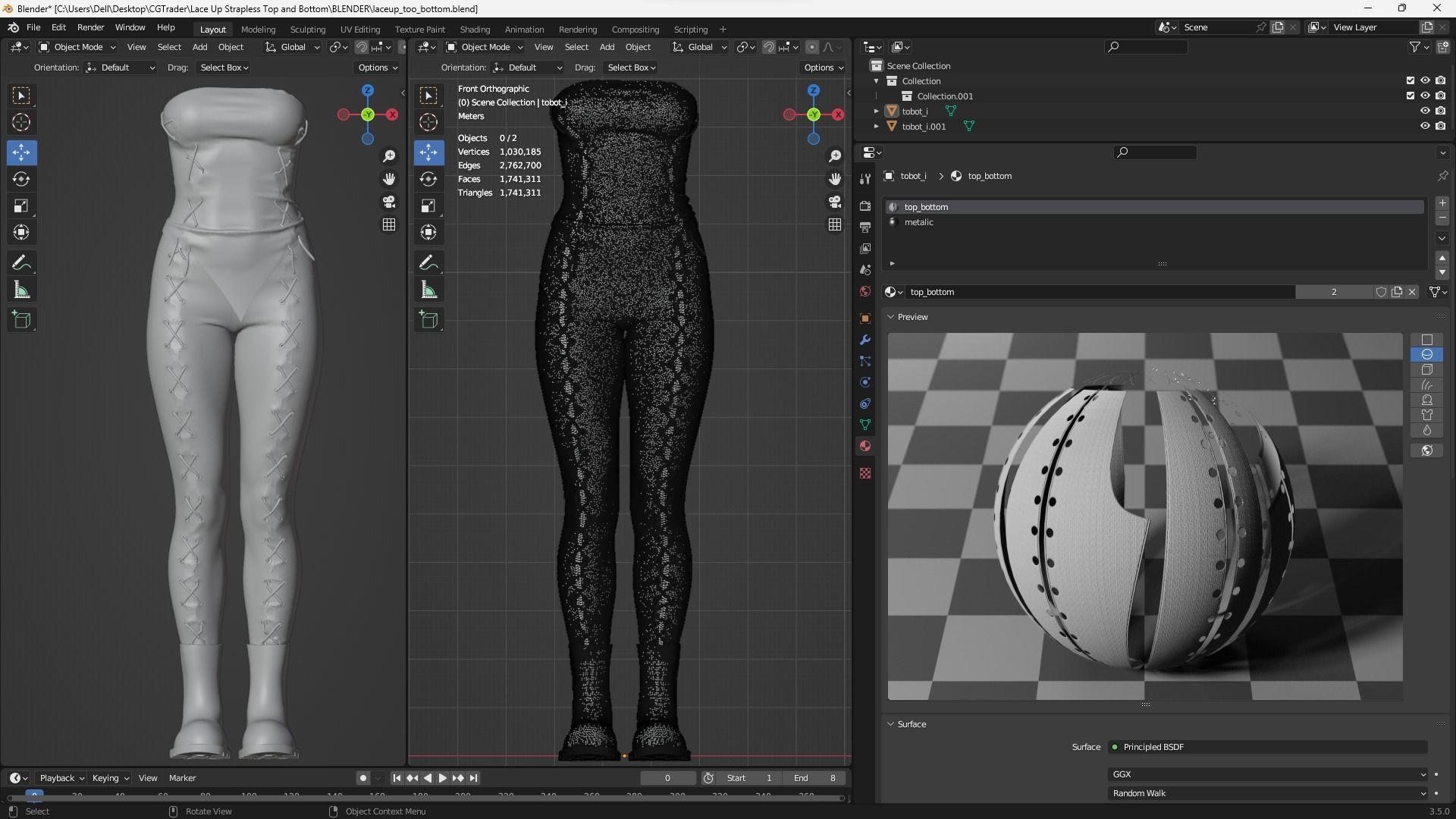Open the Physics properties tab
Viewport: 1456px width, 819px height.
(865, 382)
